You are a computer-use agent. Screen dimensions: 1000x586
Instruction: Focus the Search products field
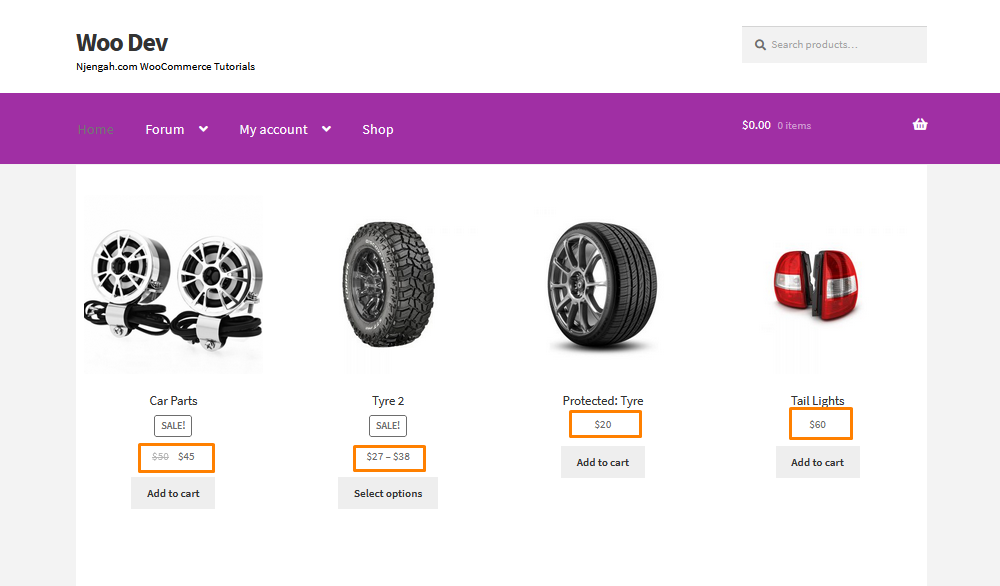834,45
